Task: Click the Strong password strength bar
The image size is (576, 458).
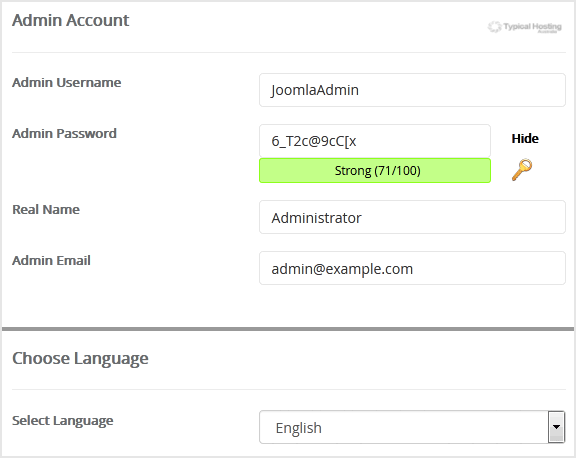Action: click(375, 170)
